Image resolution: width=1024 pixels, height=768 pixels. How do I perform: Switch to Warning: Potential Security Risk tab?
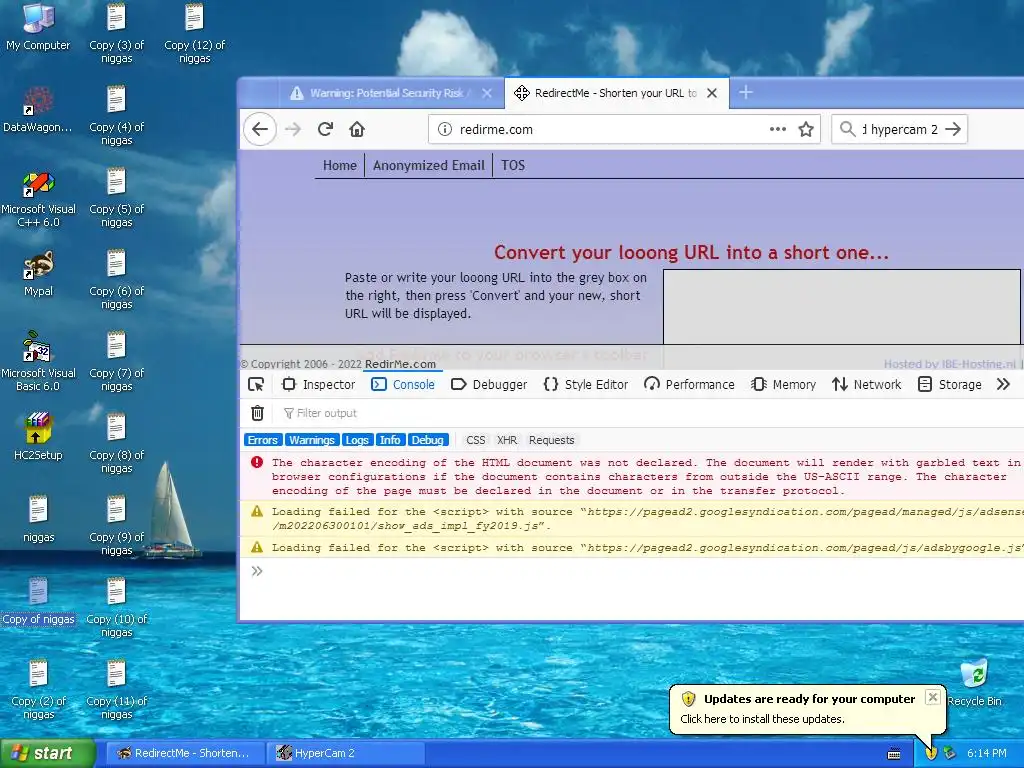tap(392, 93)
